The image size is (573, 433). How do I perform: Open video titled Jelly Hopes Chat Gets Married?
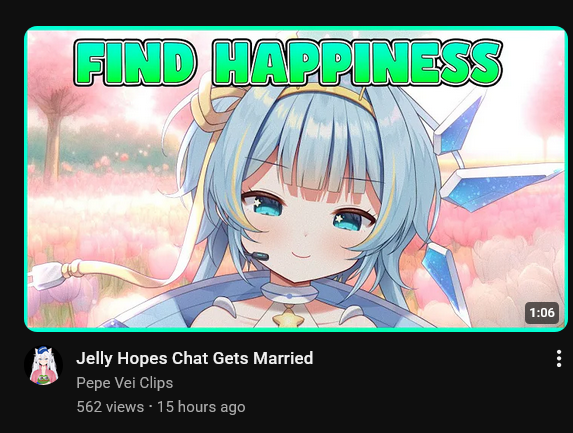194,358
